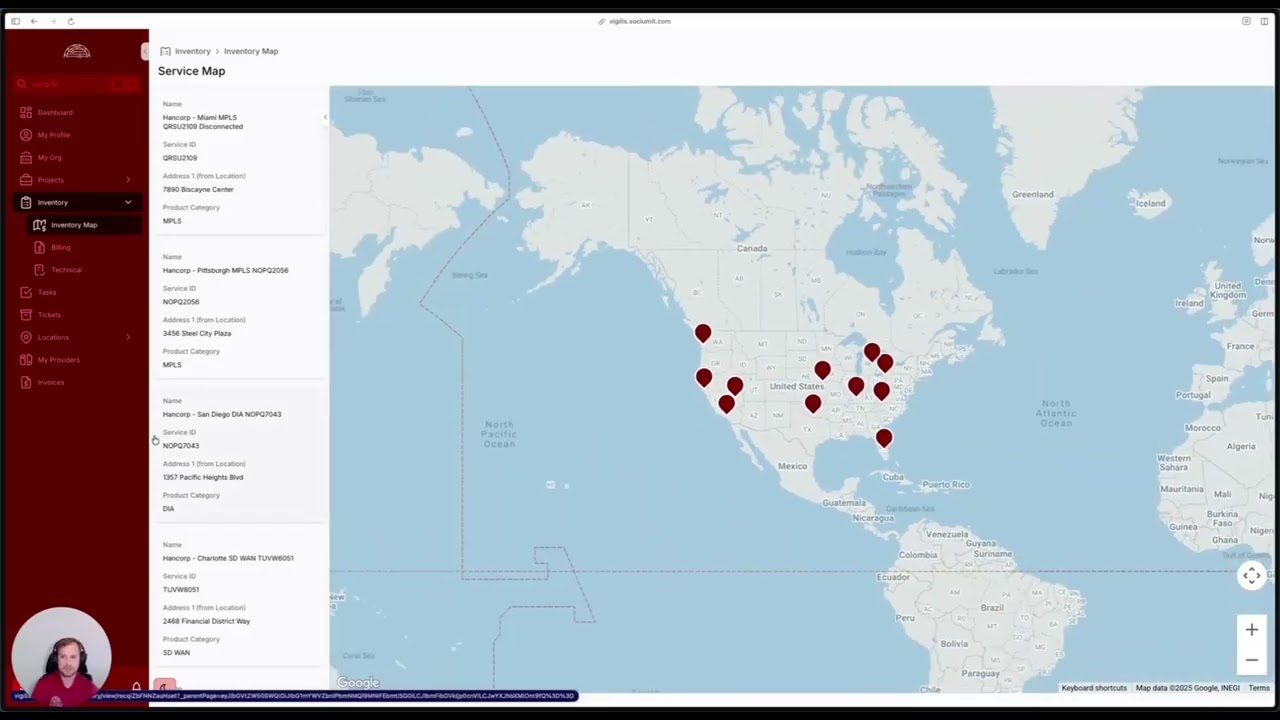Click the My Providers icon
The image size is (1280, 720).
(x=26, y=360)
